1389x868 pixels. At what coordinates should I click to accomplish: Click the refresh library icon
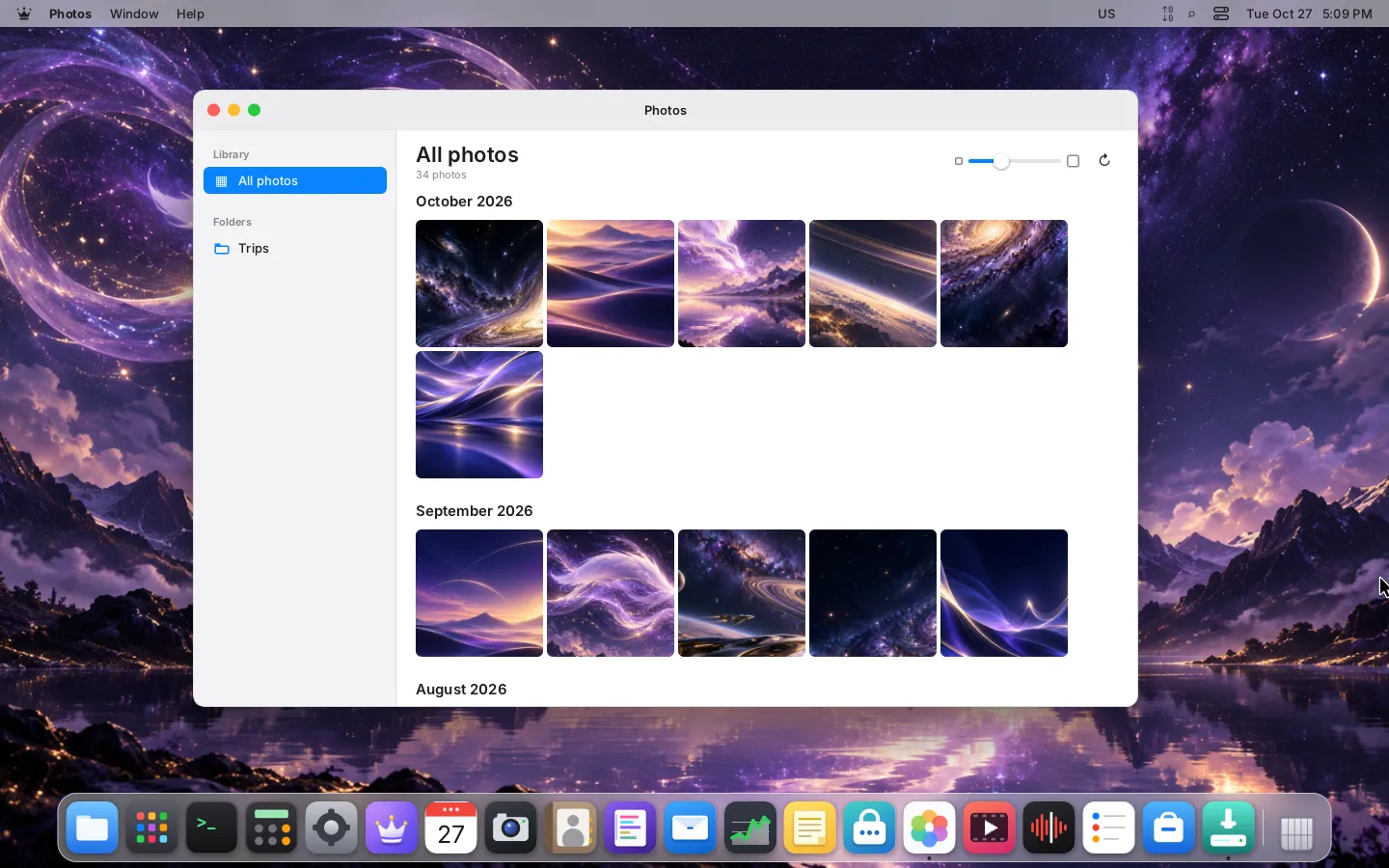[1104, 161]
